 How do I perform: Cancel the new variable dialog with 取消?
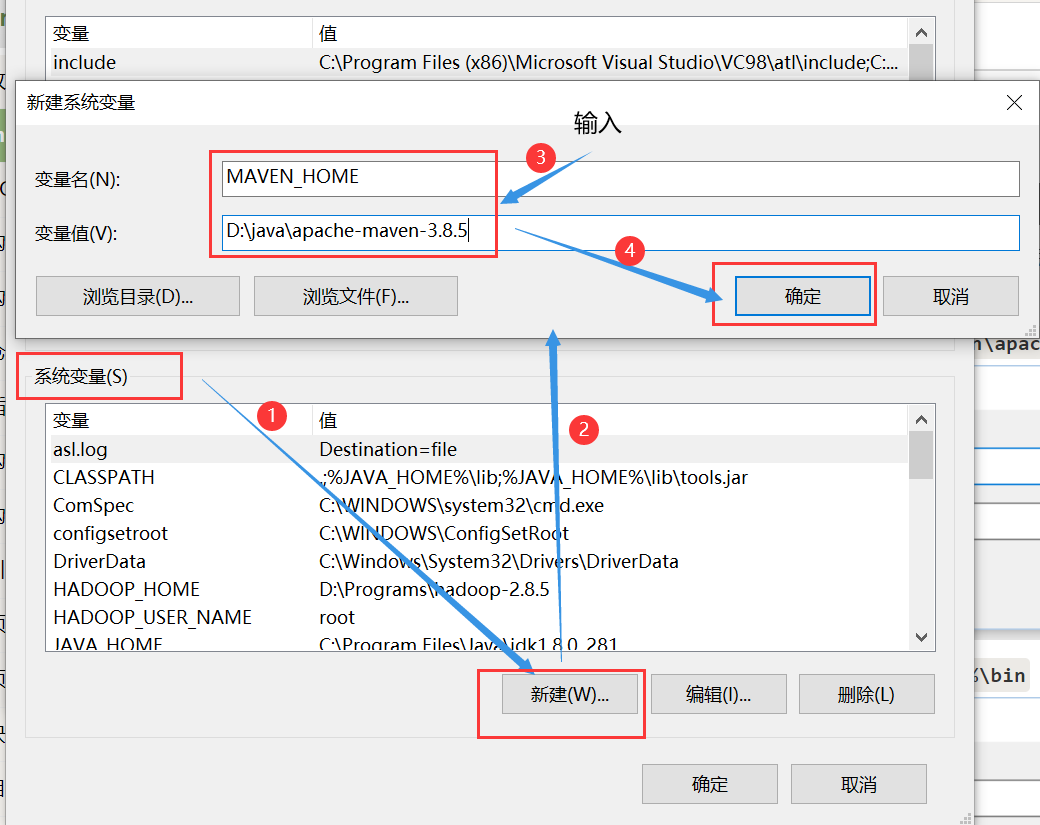coord(950,296)
